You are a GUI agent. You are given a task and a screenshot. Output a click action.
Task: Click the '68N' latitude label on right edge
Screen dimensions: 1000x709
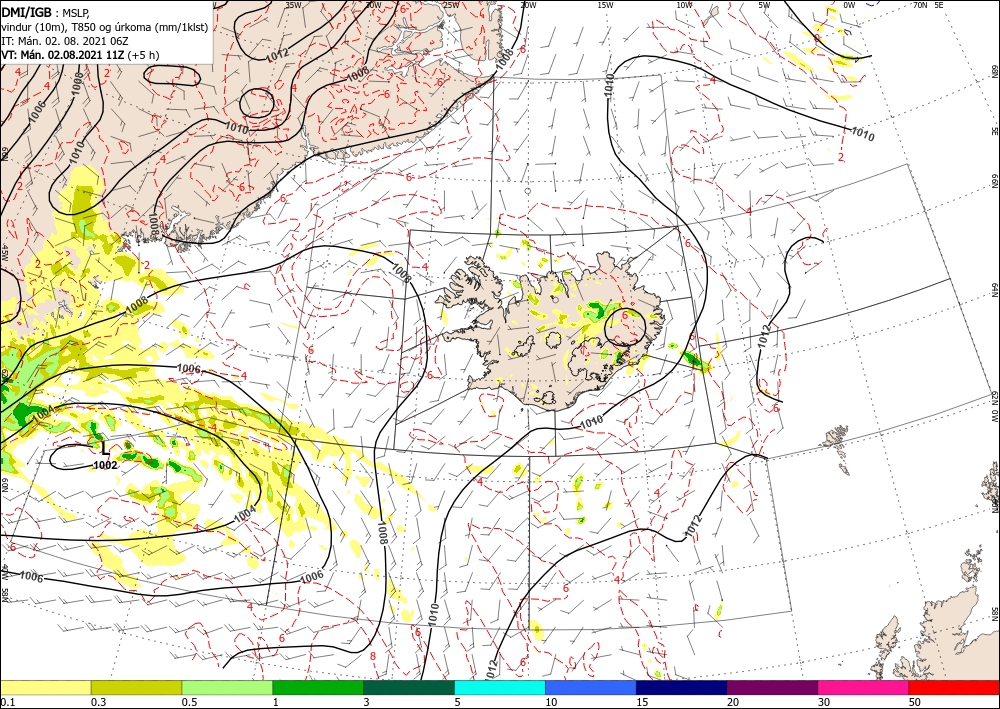coord(994,71)
